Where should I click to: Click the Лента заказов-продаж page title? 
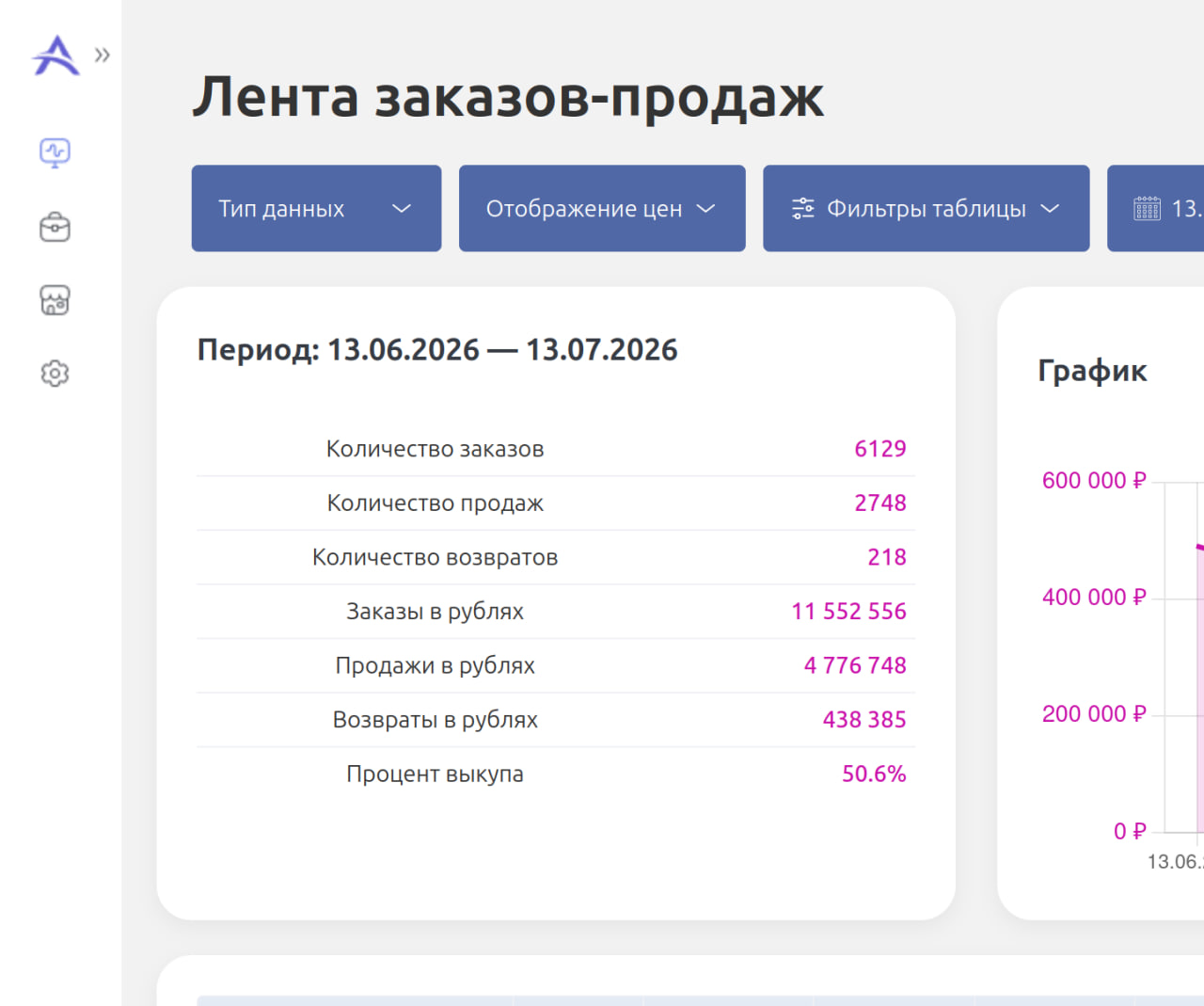click(x=508, y=97)
